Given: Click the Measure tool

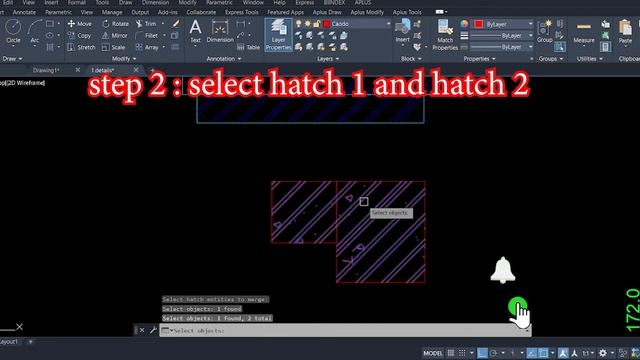Looking at the screenshot, I should 584,32.
